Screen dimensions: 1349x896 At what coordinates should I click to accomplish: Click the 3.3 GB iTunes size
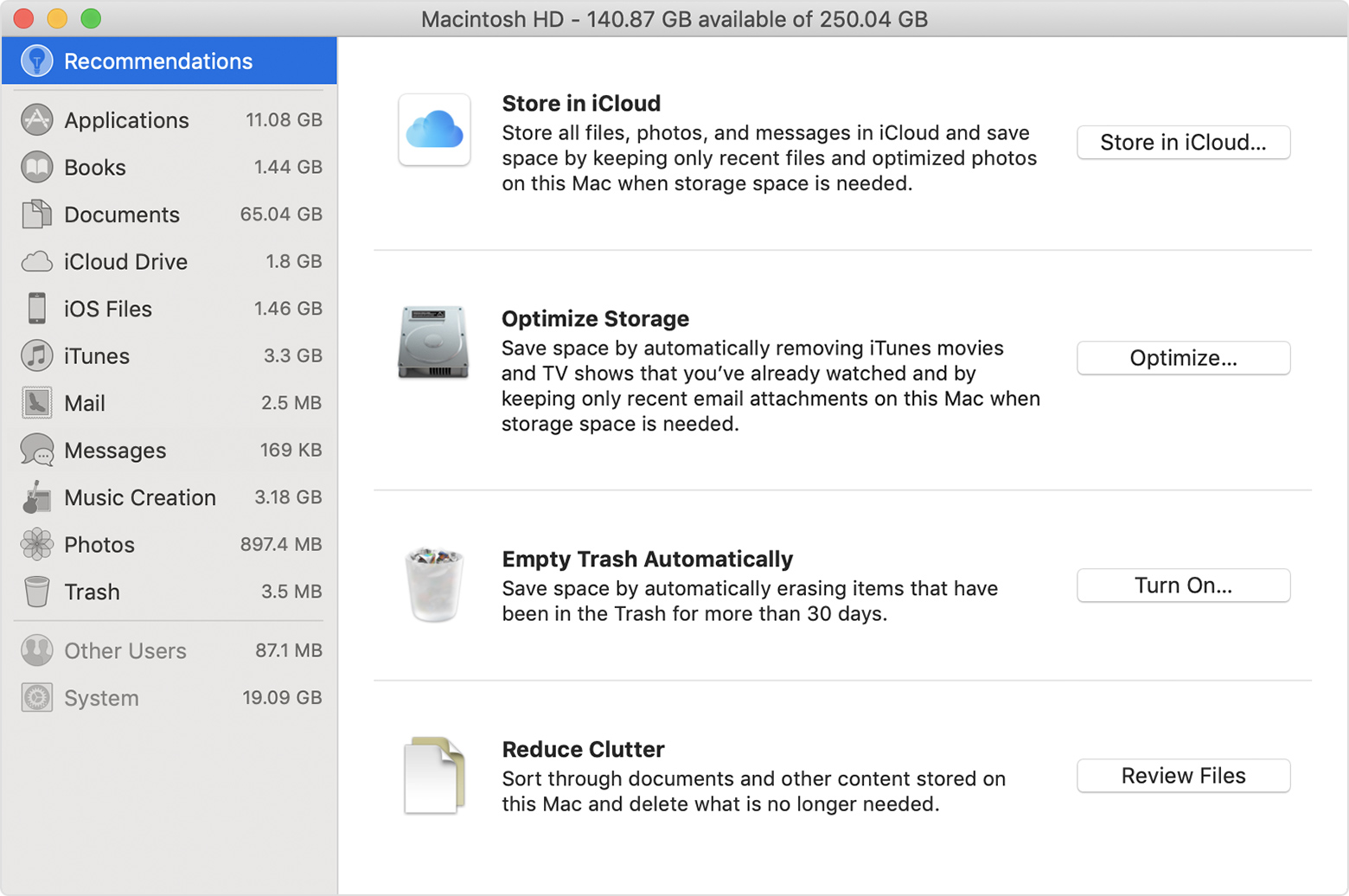(293, 355)
